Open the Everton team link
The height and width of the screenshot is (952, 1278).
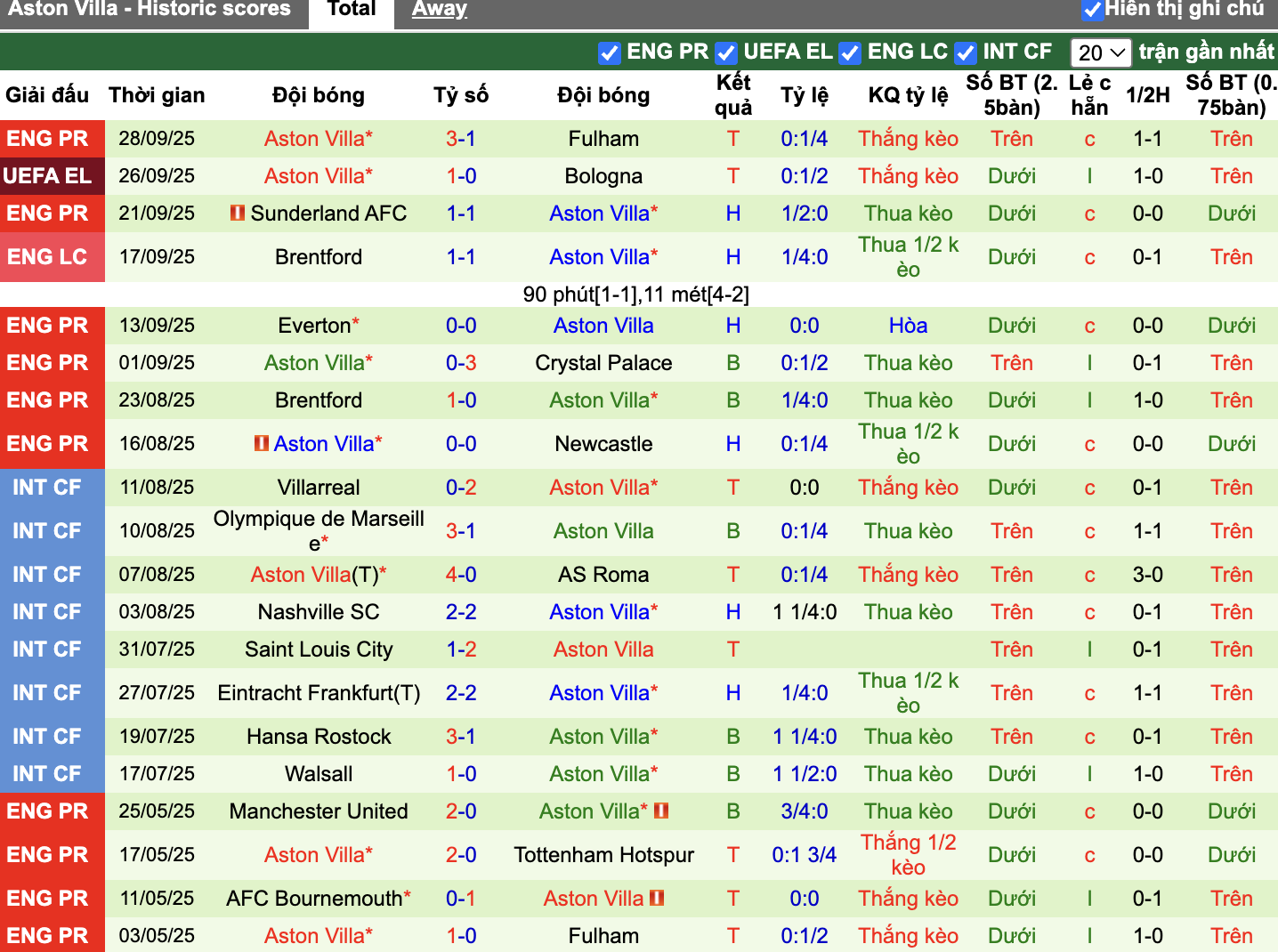(x=314, y=326)
